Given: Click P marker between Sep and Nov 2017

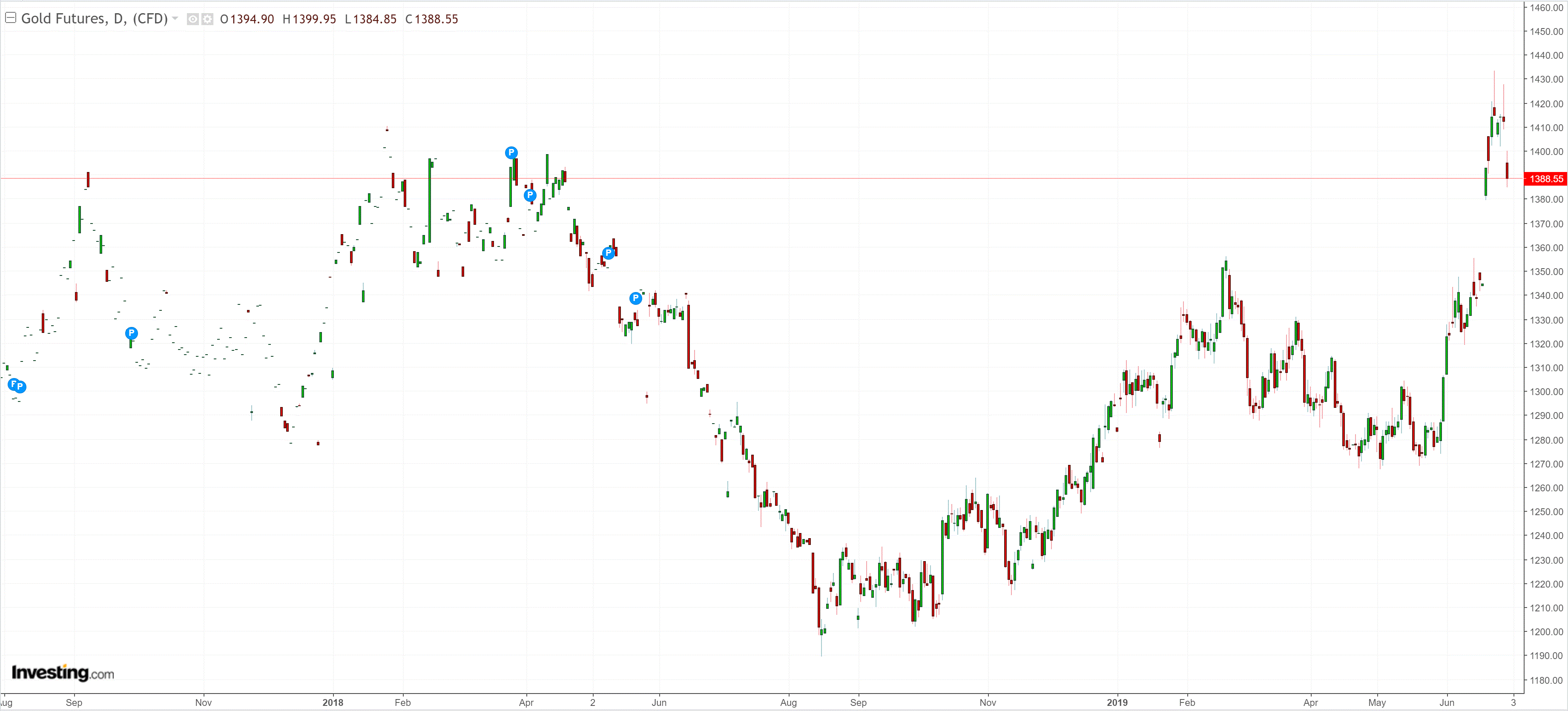Looking at the screenshot, I should pyautogui.click(x=131, y=333).
